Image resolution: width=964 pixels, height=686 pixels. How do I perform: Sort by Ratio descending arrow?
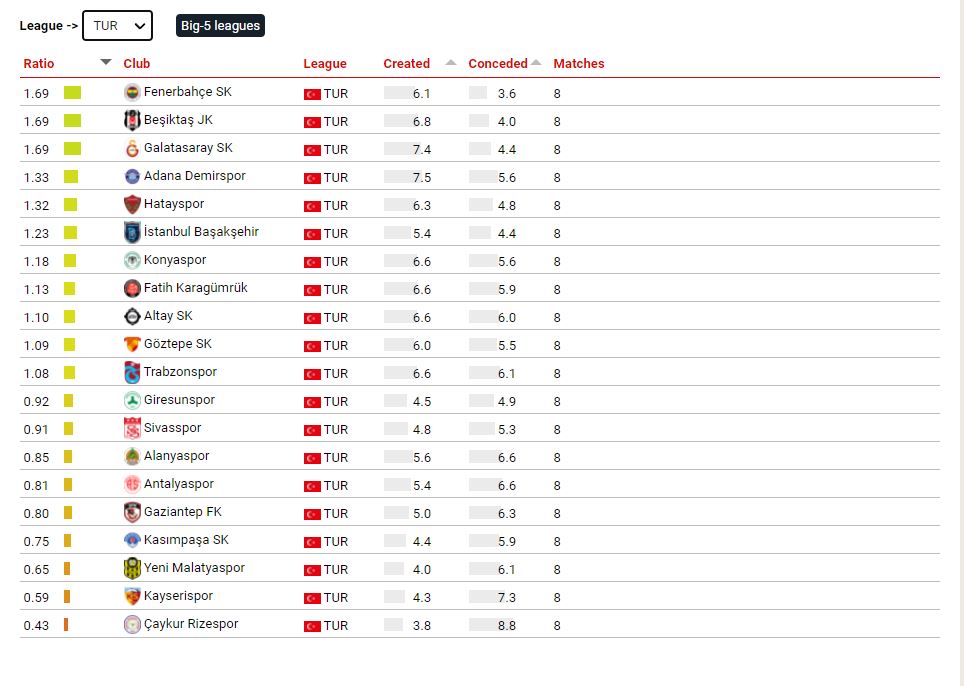click(106, 62)
